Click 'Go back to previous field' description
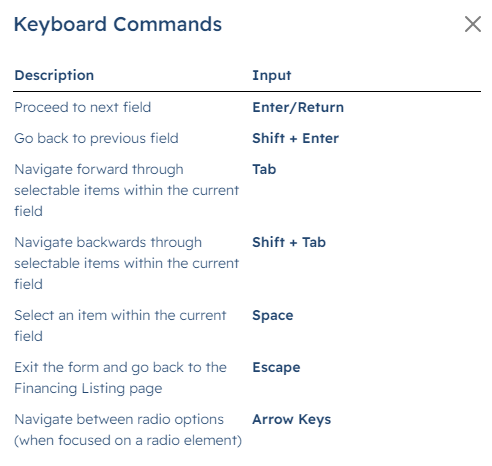492x466 pixels. click(x=96, y=138)
